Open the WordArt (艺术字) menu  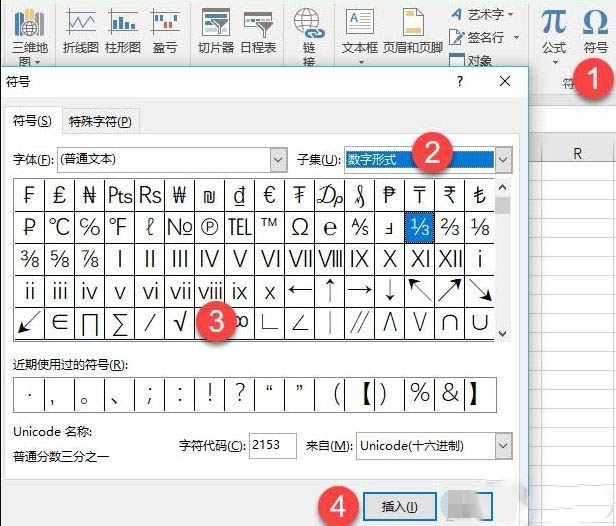pyautogui.click(x=482, y=15)
